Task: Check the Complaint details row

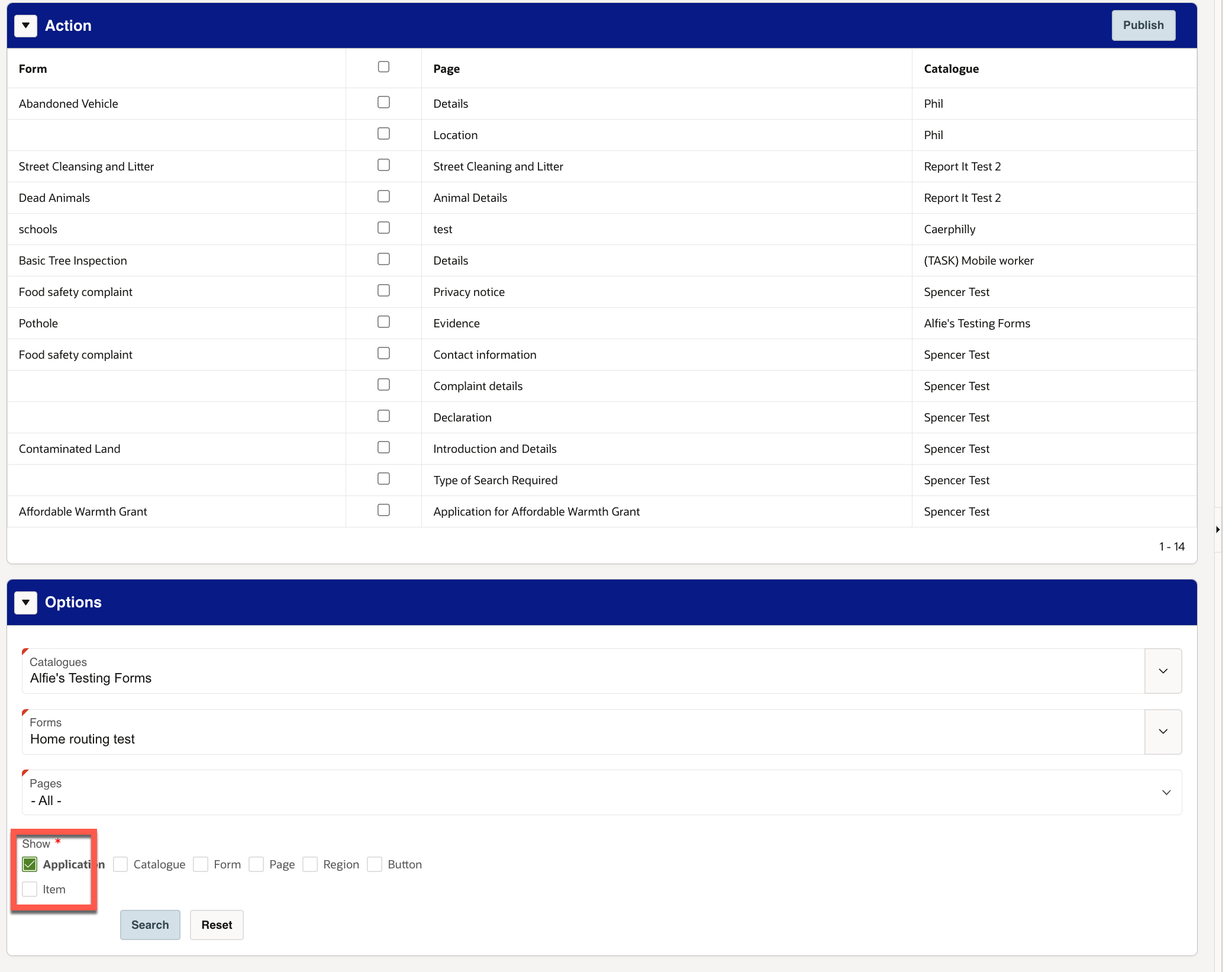Action: pyautogui.click(x=383, y=385)
